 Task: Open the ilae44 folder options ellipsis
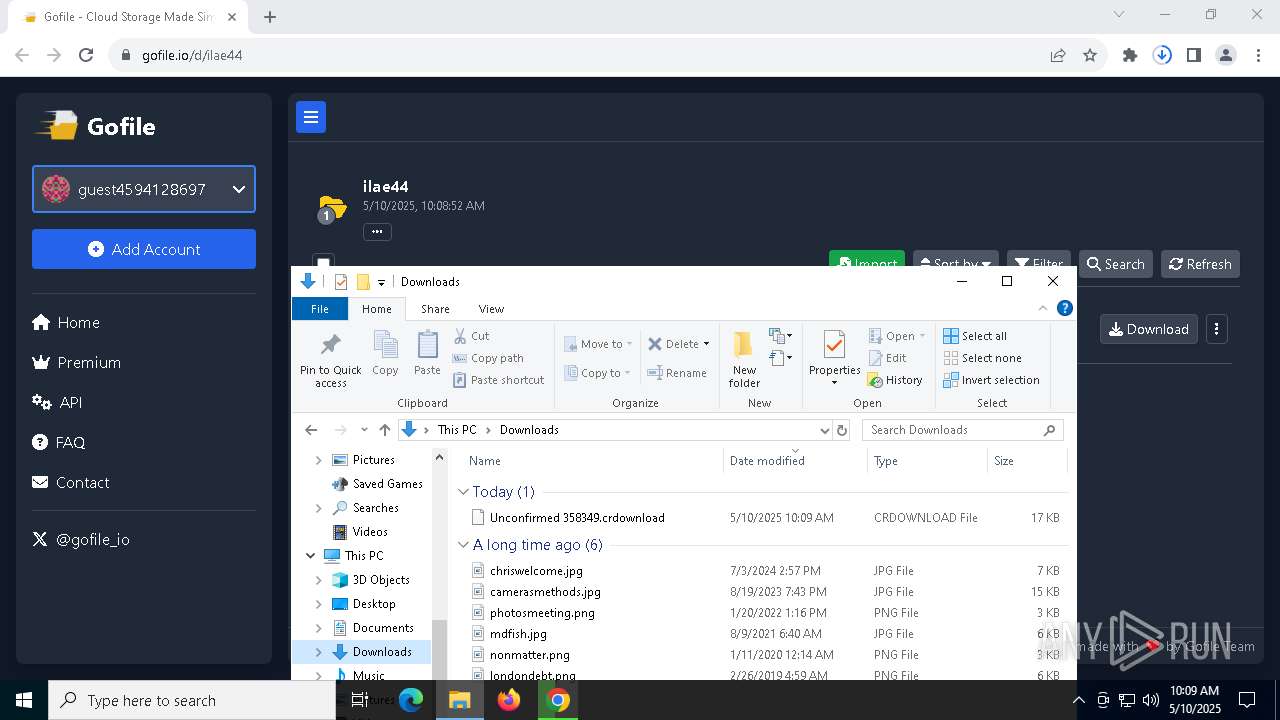coord(377,231)
